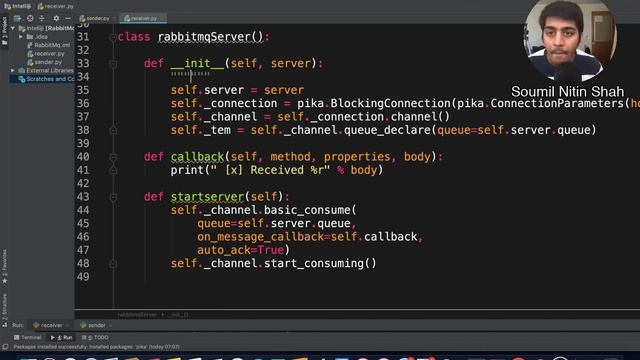The width and height of the screenshot is (640, 360).
Task: Click the select opened file icon in Project toolbar
Action: coord(17,18)
